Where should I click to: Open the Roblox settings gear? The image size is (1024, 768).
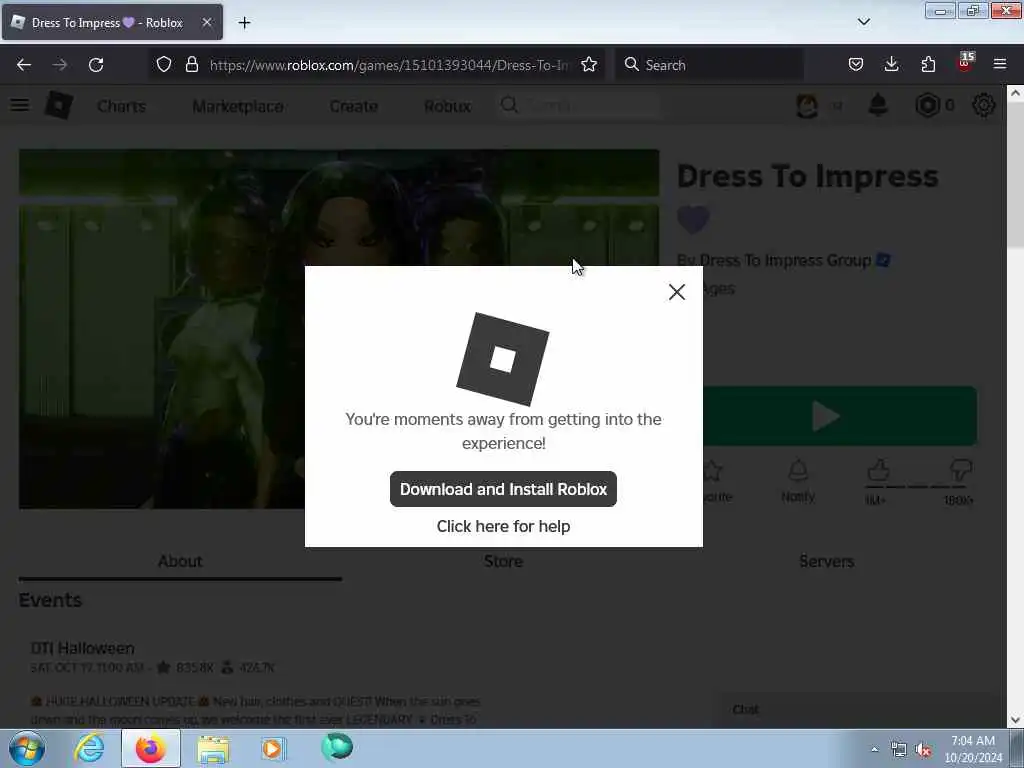(x=984, y=105)
